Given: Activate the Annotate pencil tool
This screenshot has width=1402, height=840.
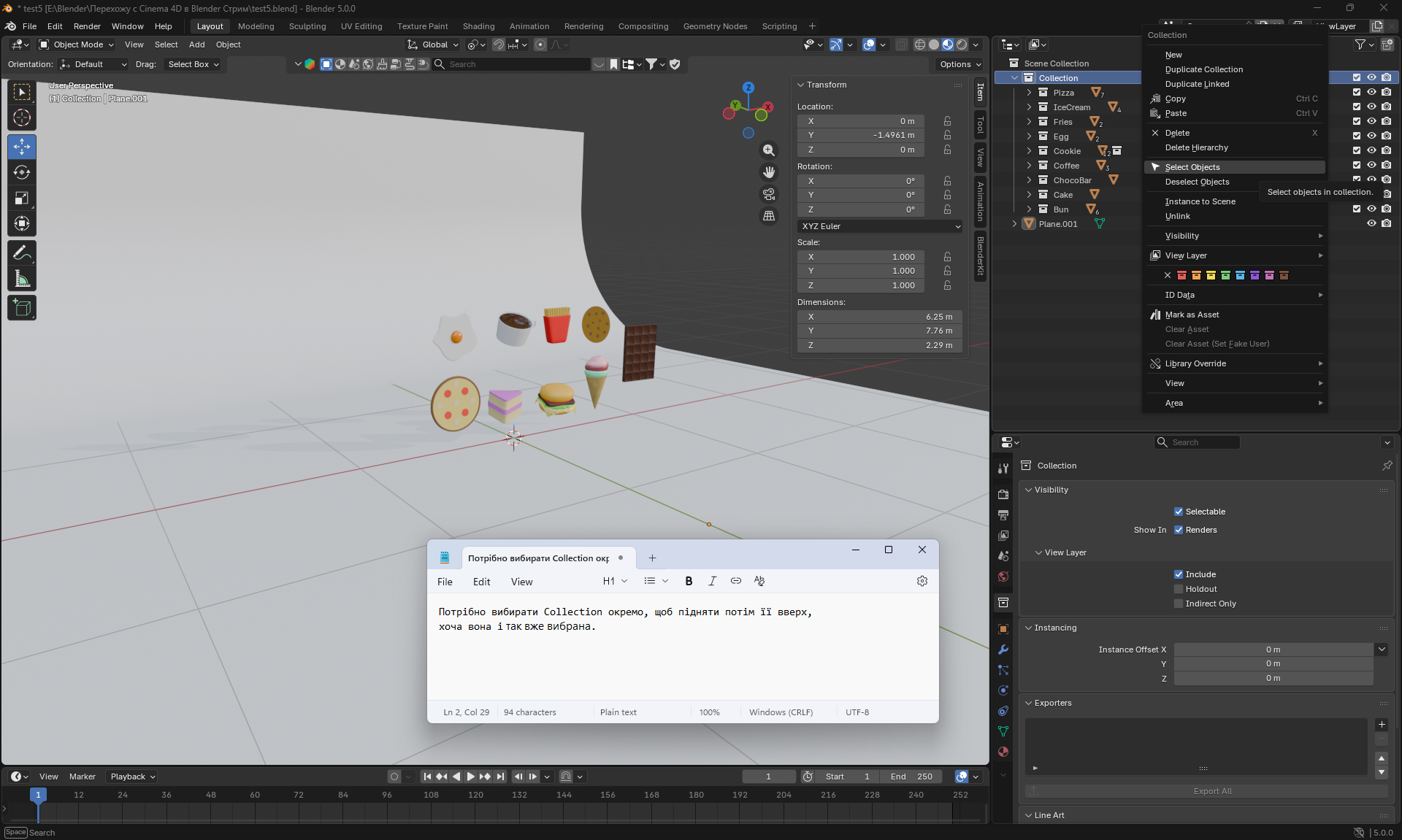Looking at the screenshot, I should click(22, 253).
